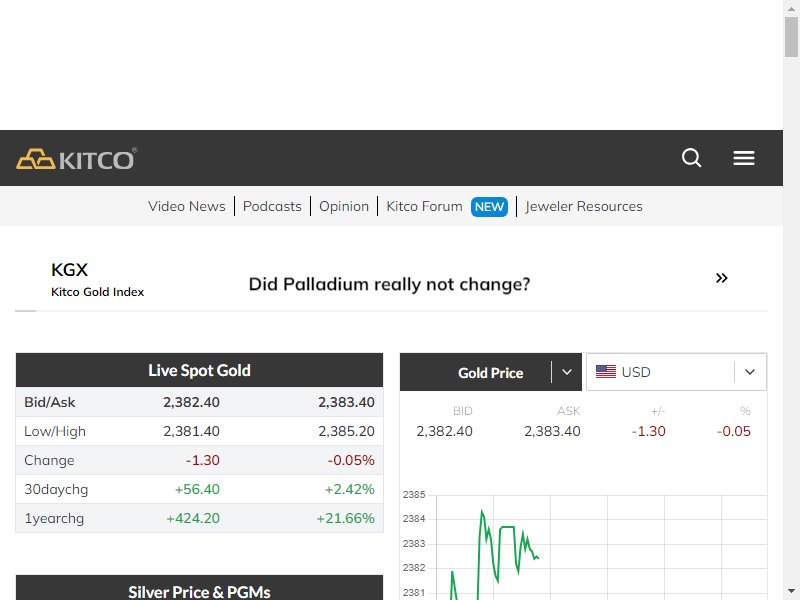Click the 30daychg percent +2.42%
Image resolution: width=800 pixels, height=600 pixels.
click(349, 489)
